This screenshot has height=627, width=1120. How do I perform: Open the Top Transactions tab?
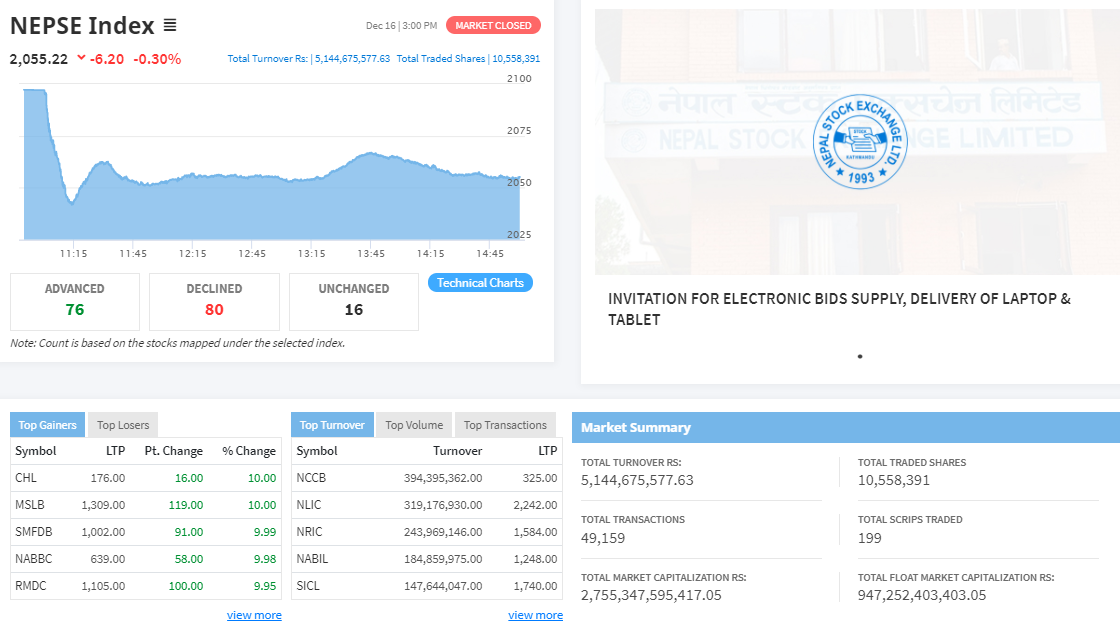click(505, 425)
